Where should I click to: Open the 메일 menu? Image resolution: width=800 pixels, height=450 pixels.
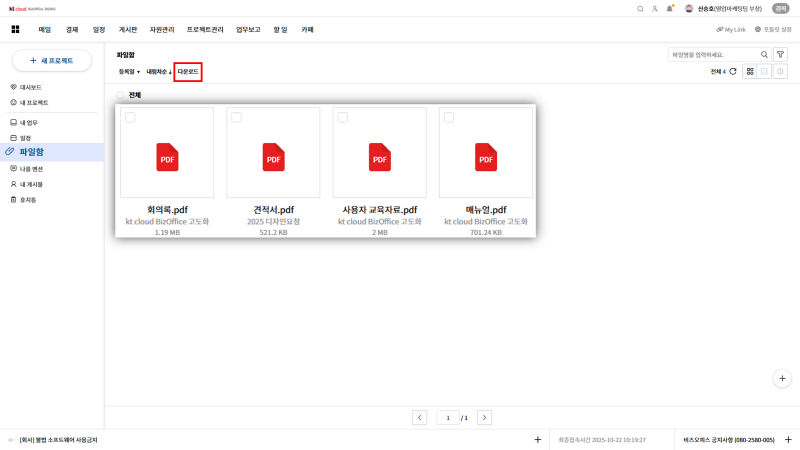[x=45, y=30]
